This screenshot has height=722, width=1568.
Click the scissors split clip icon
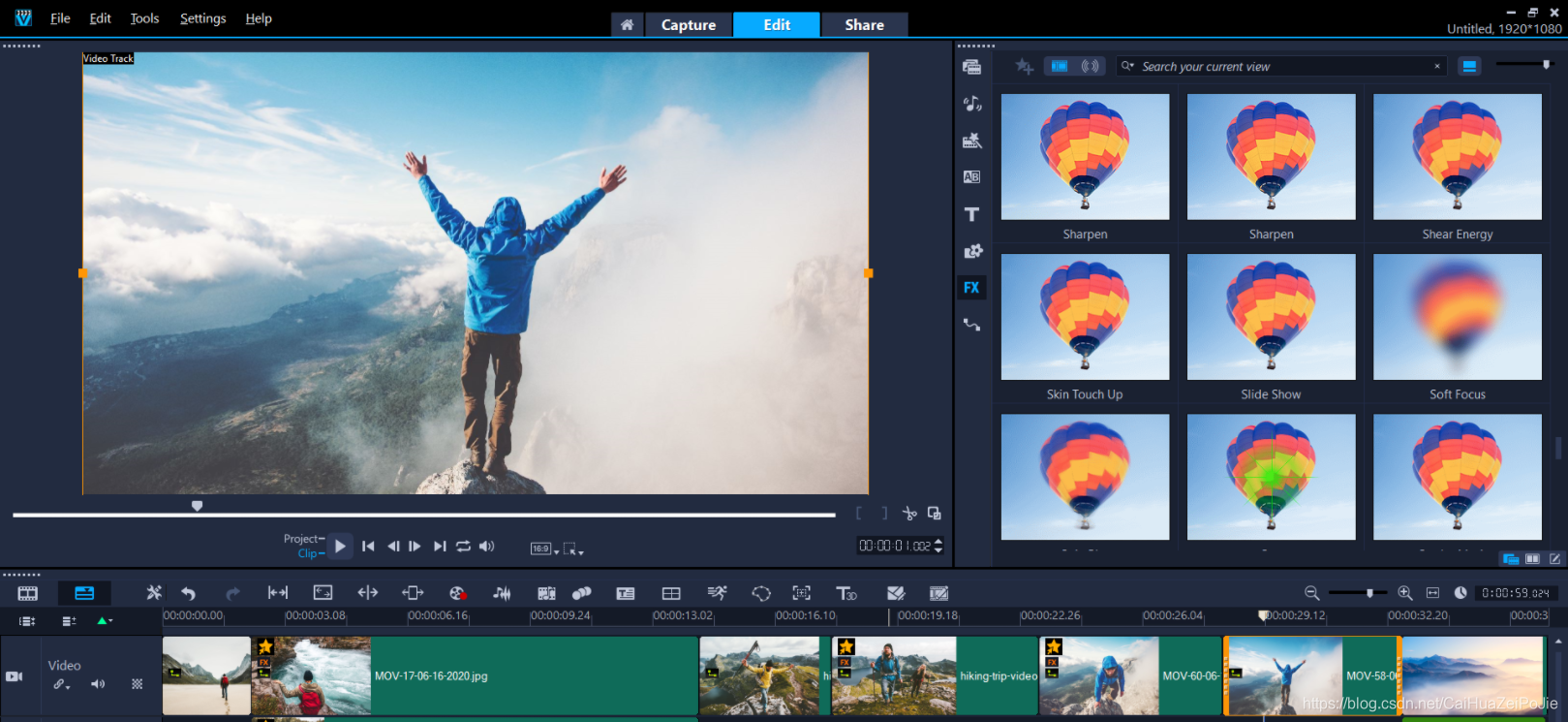point(908,513)
